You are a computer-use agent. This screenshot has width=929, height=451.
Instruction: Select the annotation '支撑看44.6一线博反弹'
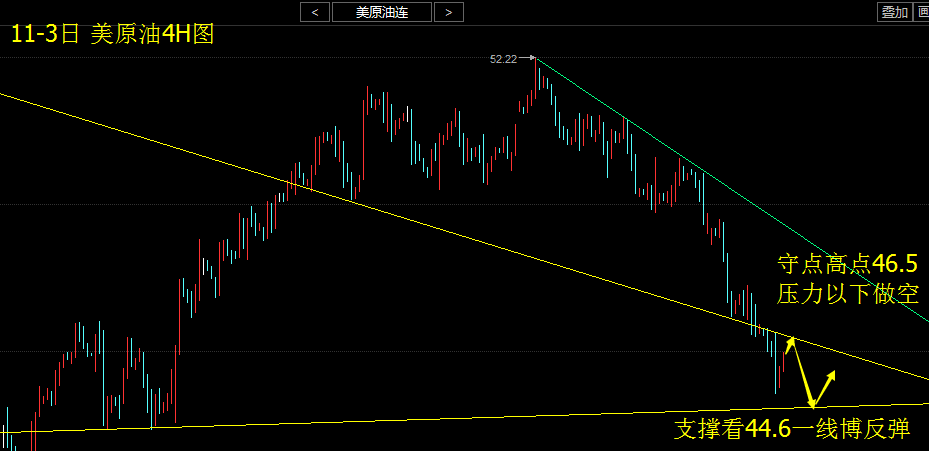792,429
